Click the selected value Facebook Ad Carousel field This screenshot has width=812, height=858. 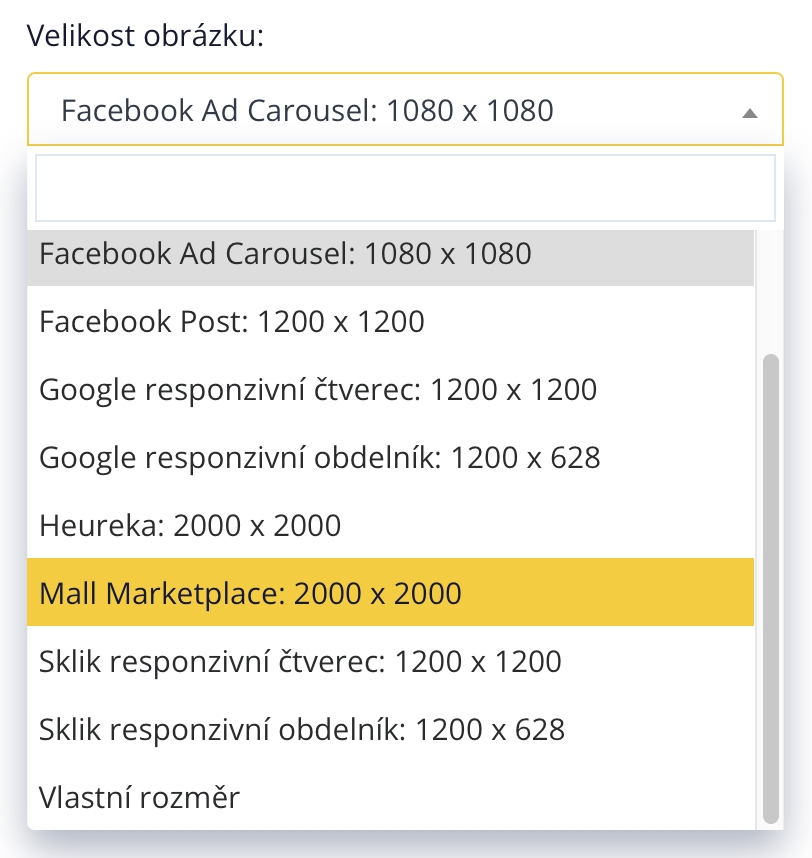tap(307, 110)
